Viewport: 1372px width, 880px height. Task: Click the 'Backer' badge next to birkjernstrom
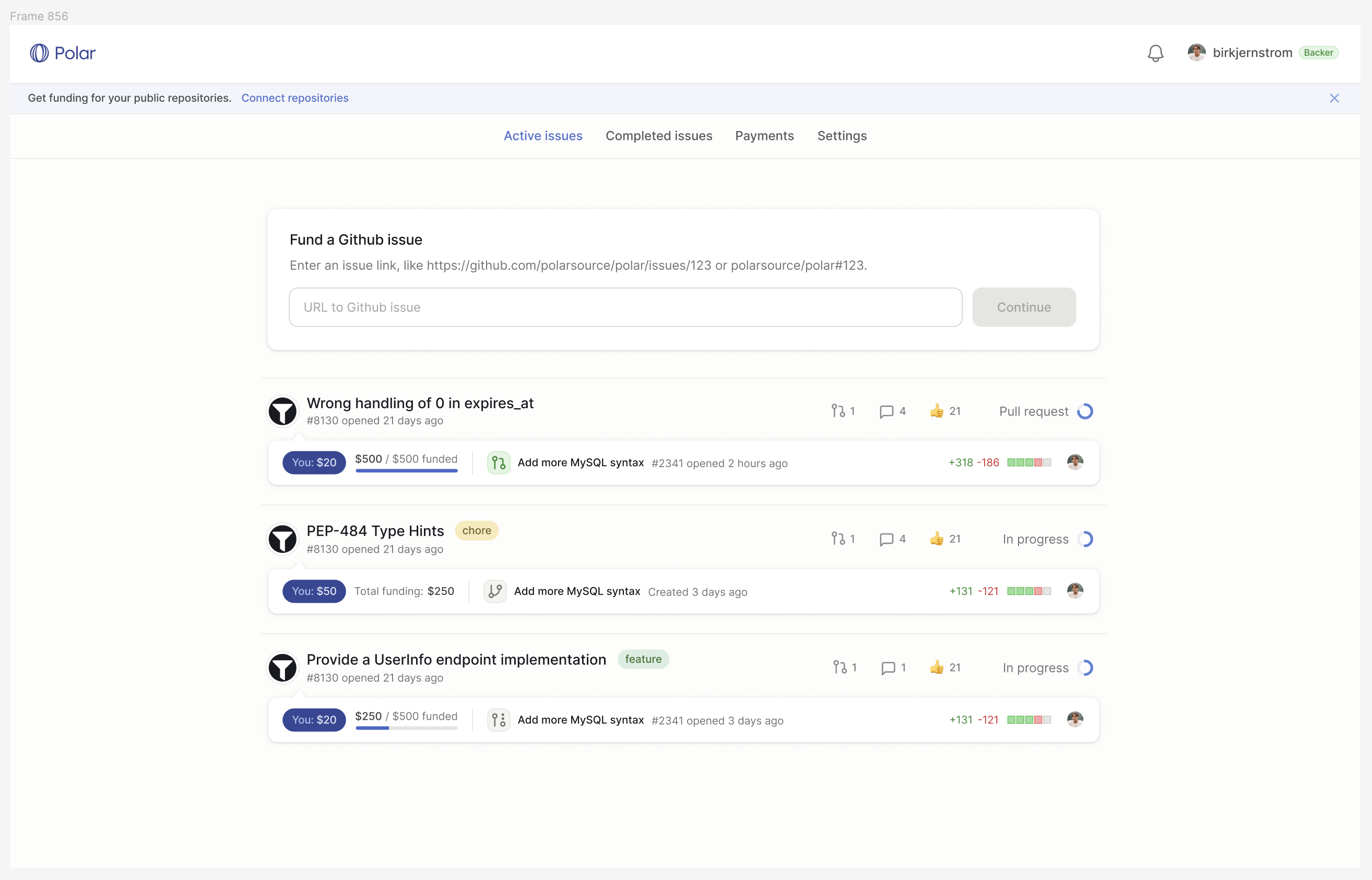point(1319,52)
